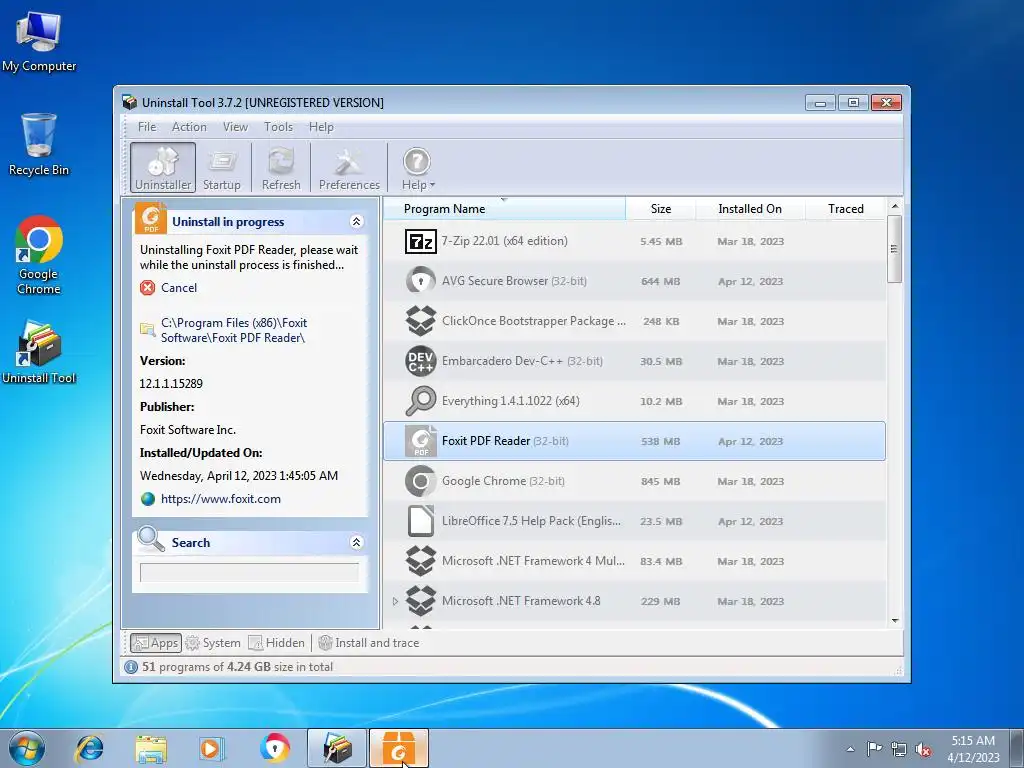Click the program list scrollbar thumb
This screenshot has width=1024, height=768.
point(894,249)
